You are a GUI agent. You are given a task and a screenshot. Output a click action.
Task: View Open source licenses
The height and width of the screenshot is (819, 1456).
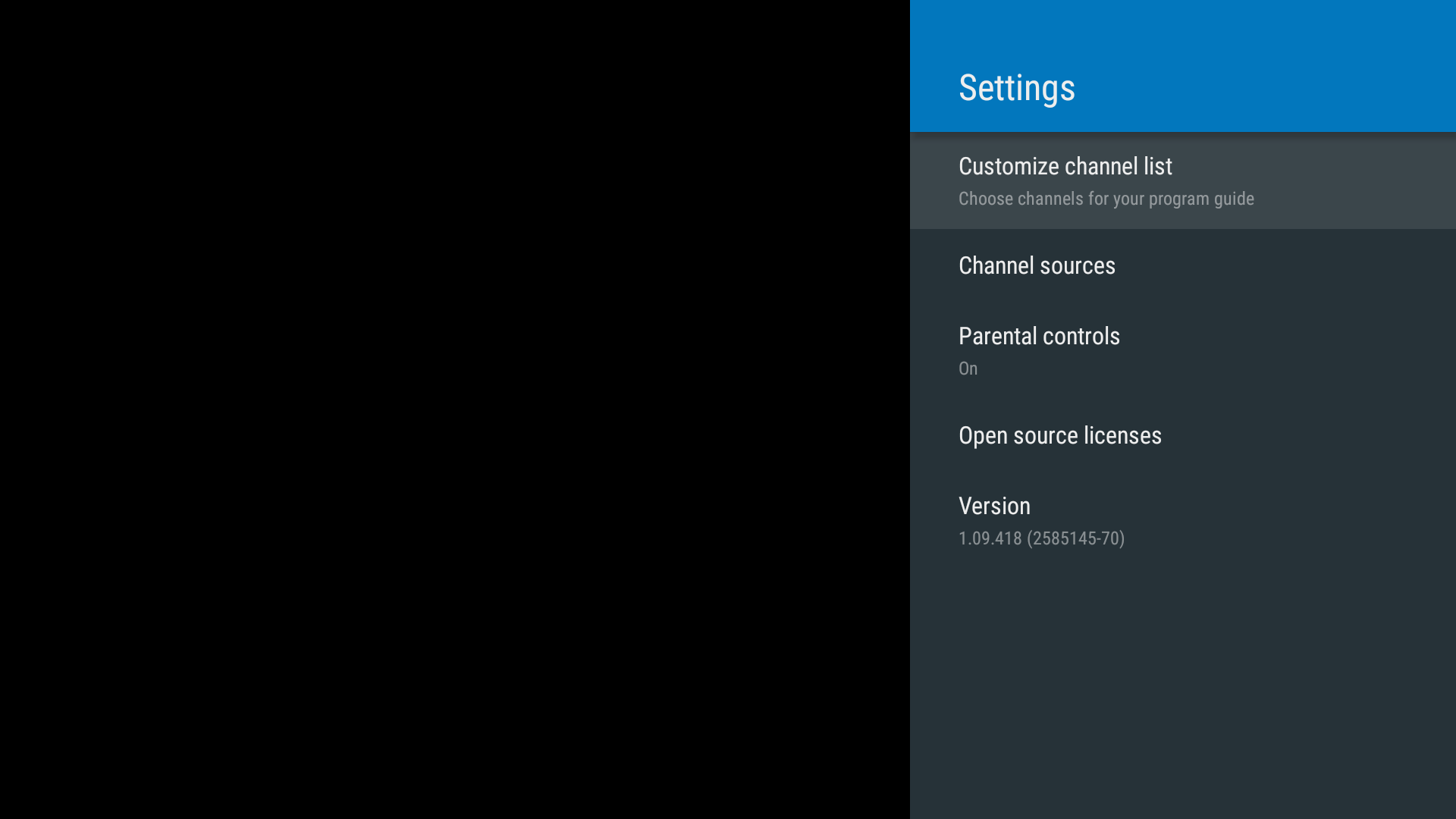tap(1060, 435)
